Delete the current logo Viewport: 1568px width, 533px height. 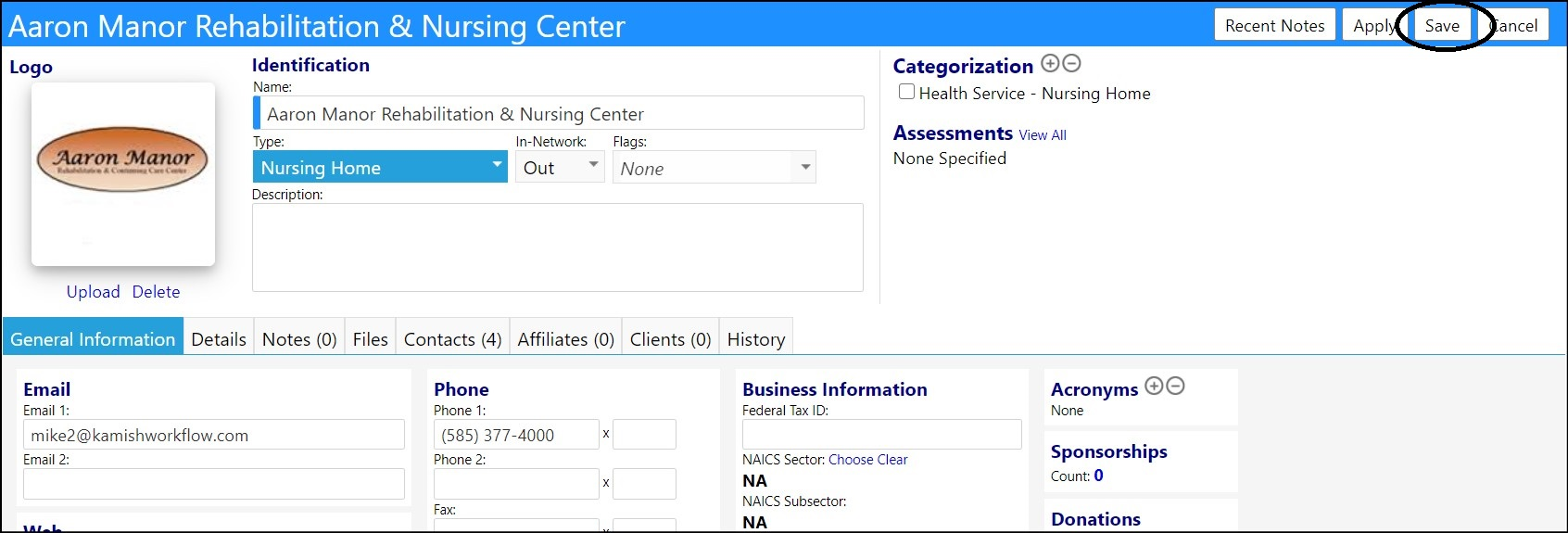pyautogui.click(x=156, y=291)
